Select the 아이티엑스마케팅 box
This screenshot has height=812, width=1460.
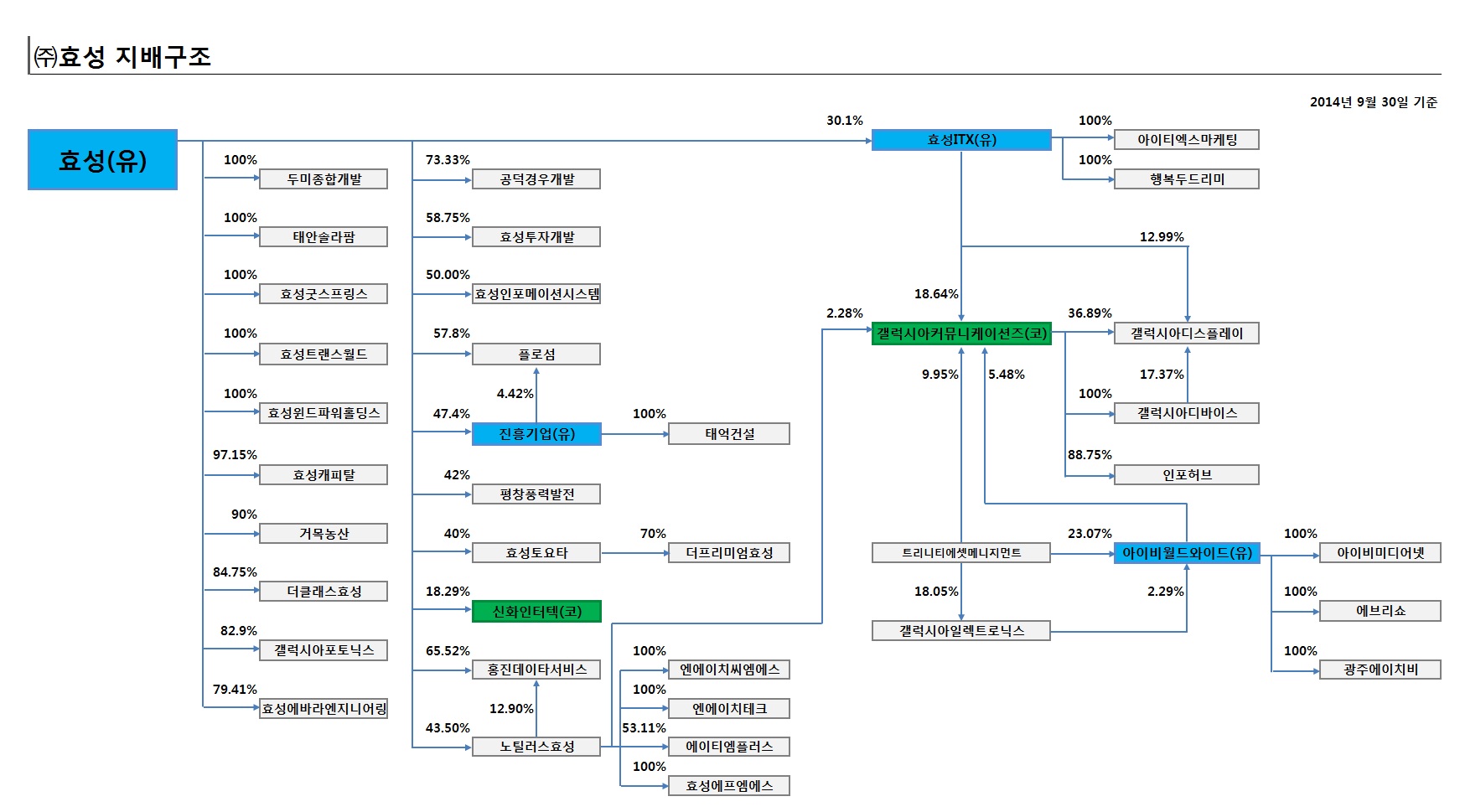pyautogui.click(x=1187, y=140)
